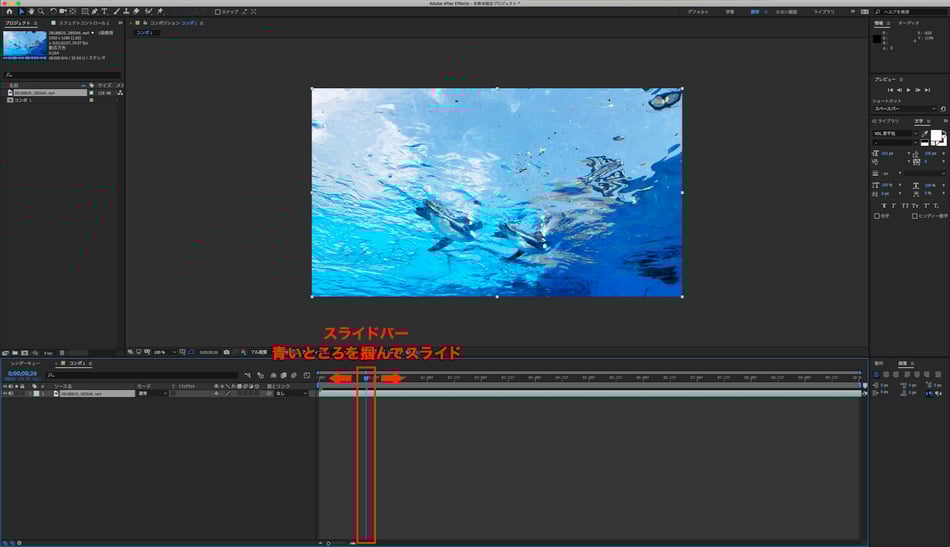Select the Hand tool
Screen dimensions: 950x547
[x=29, y=11]
